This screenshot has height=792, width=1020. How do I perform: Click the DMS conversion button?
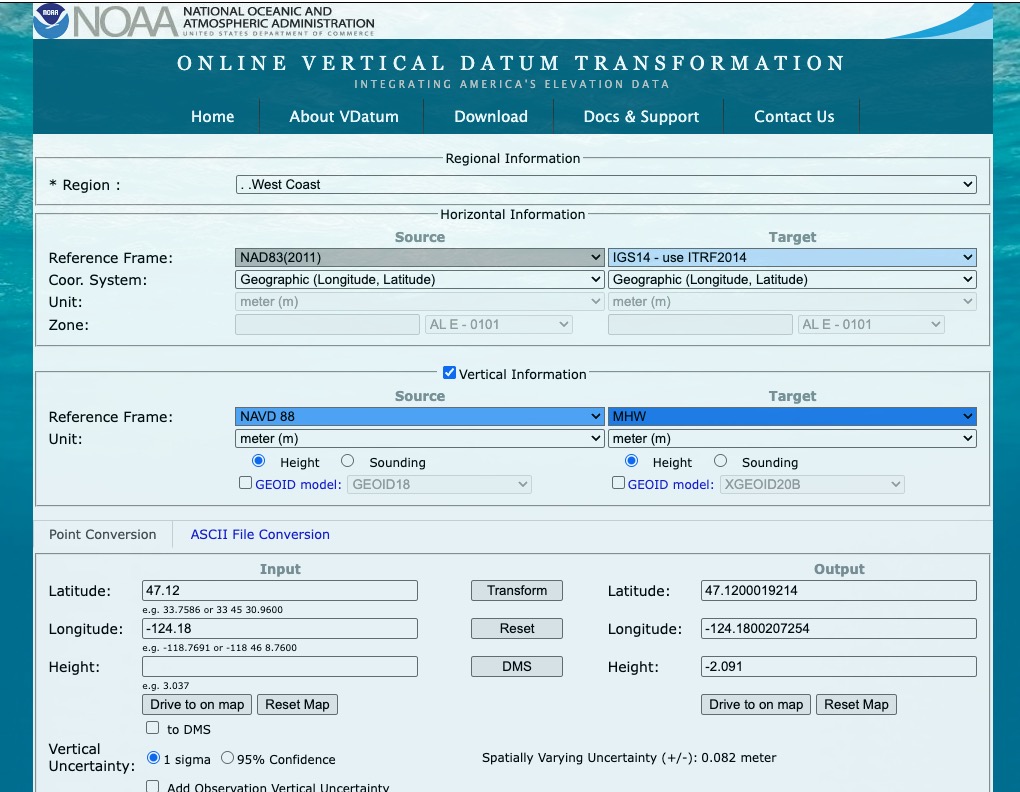pos(517,666)
